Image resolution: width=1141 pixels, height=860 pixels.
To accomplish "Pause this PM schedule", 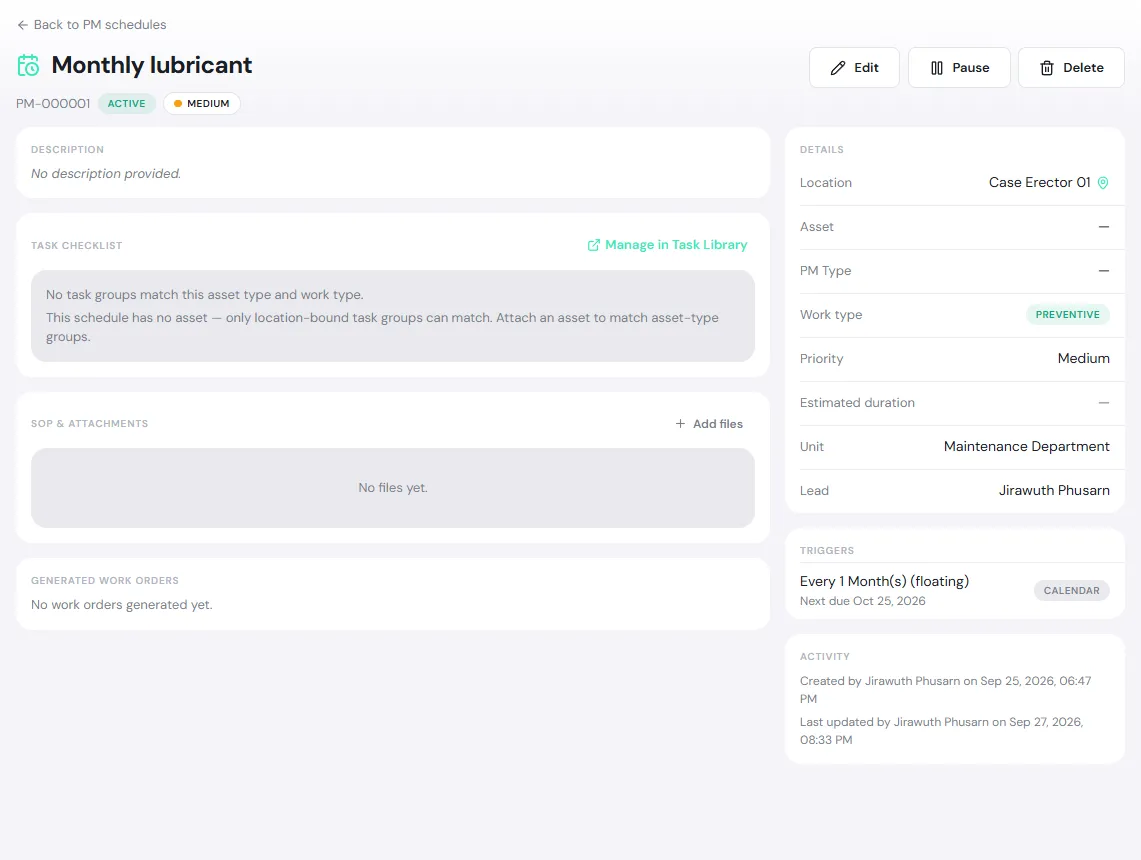I will point(959,68).
